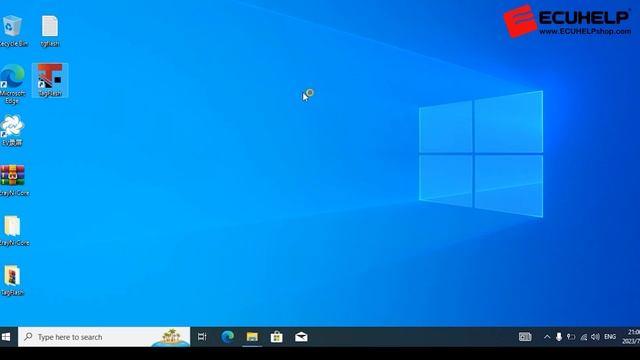
Task: Open File Explorer from the taskbar
Action: [252, 337]
